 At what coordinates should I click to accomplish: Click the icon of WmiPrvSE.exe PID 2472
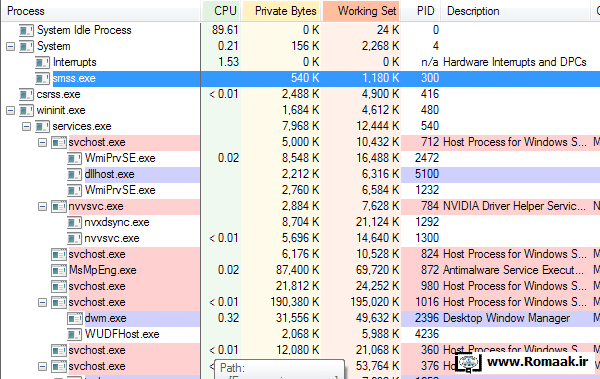click(x=74, y=158)
